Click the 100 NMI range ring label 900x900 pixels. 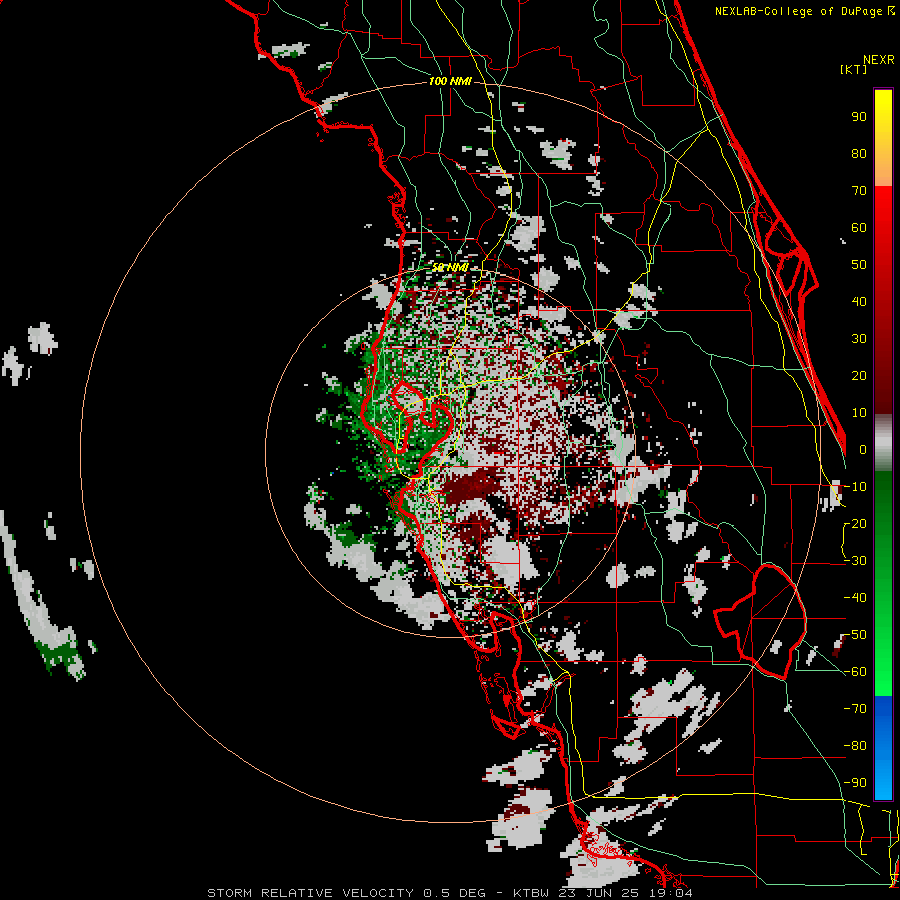coord(450,82)
